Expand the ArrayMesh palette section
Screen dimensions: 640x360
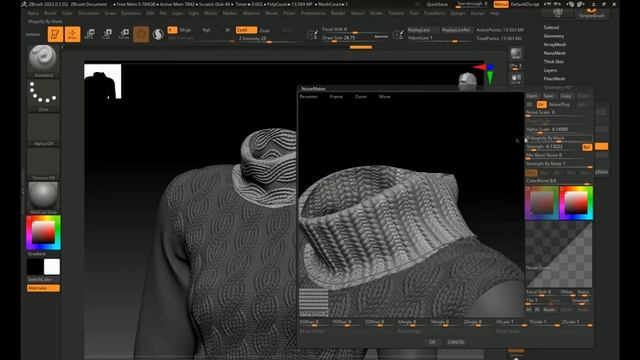click(555, 44)
